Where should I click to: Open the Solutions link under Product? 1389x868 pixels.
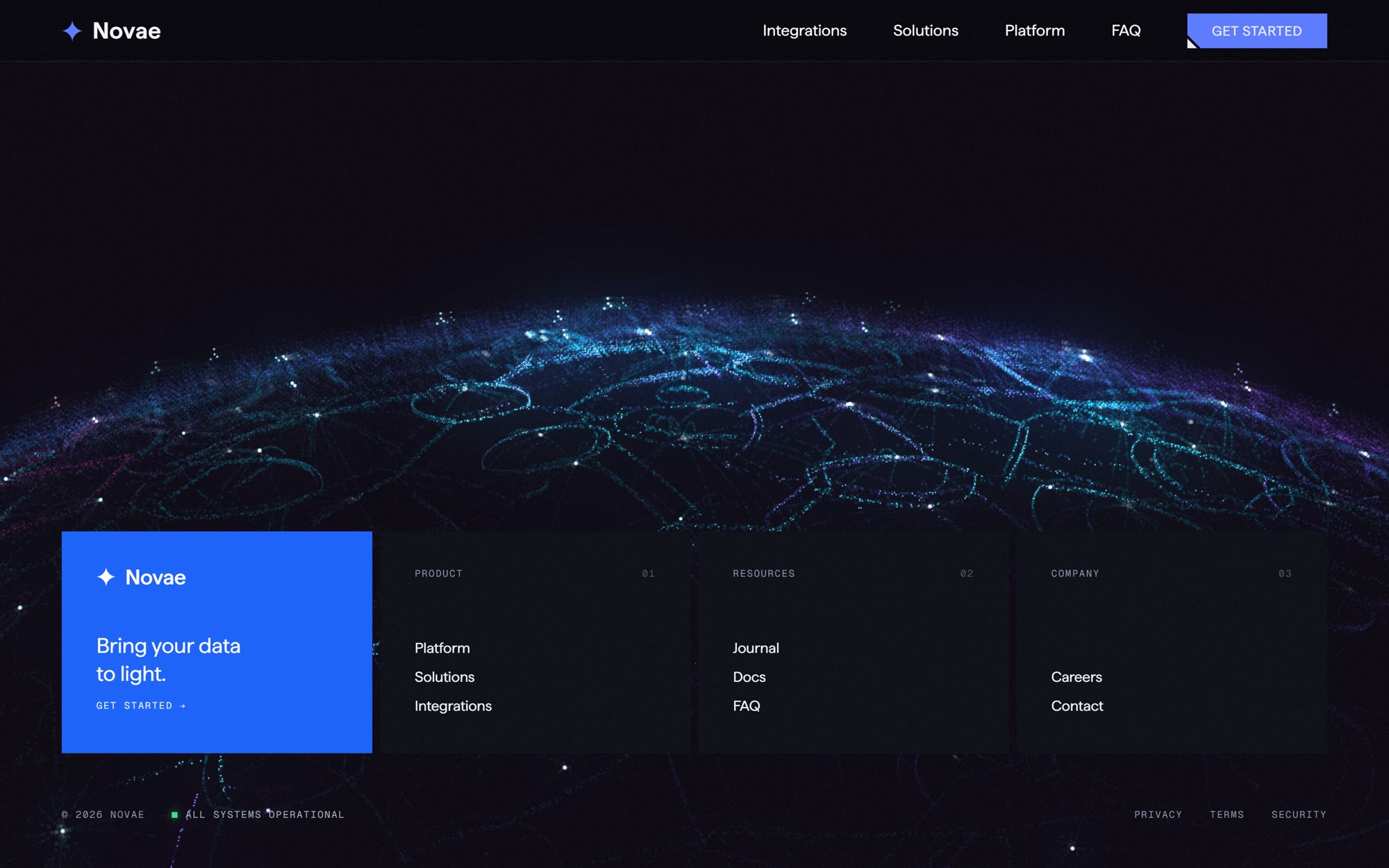coord(444,677)
